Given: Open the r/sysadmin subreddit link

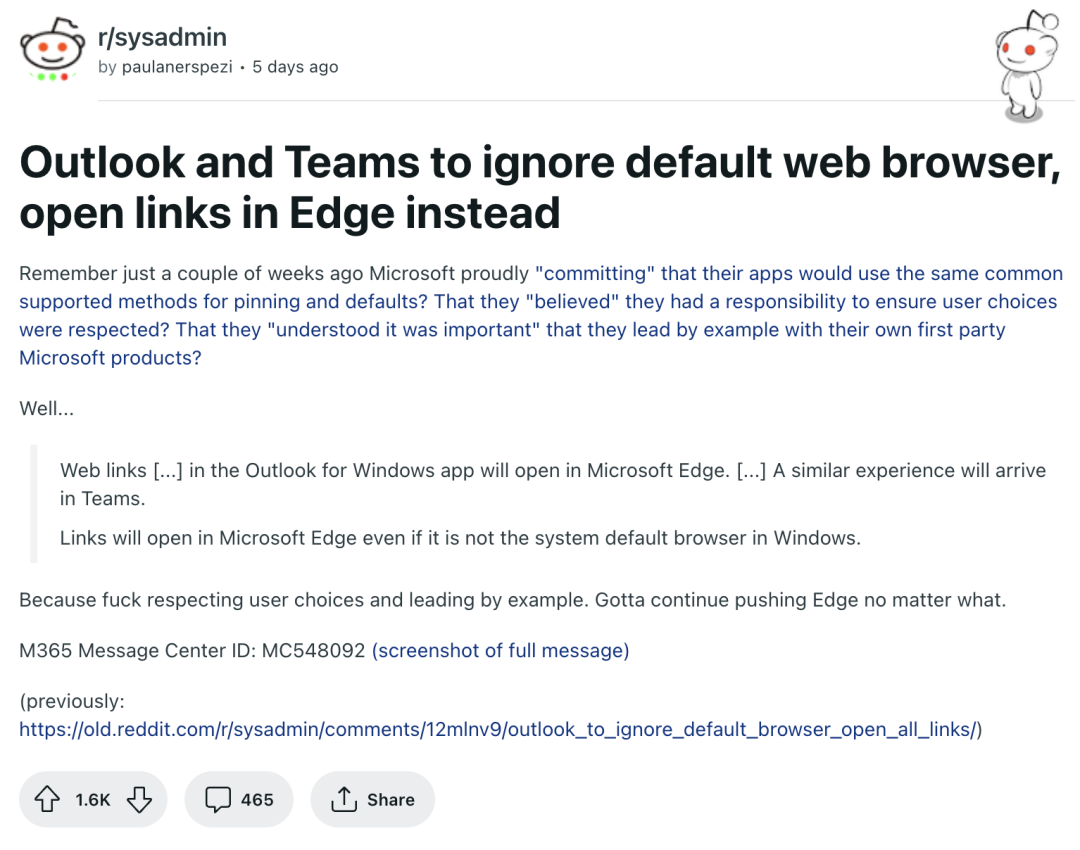Looking at the screenshot, I should coord(163,37).
